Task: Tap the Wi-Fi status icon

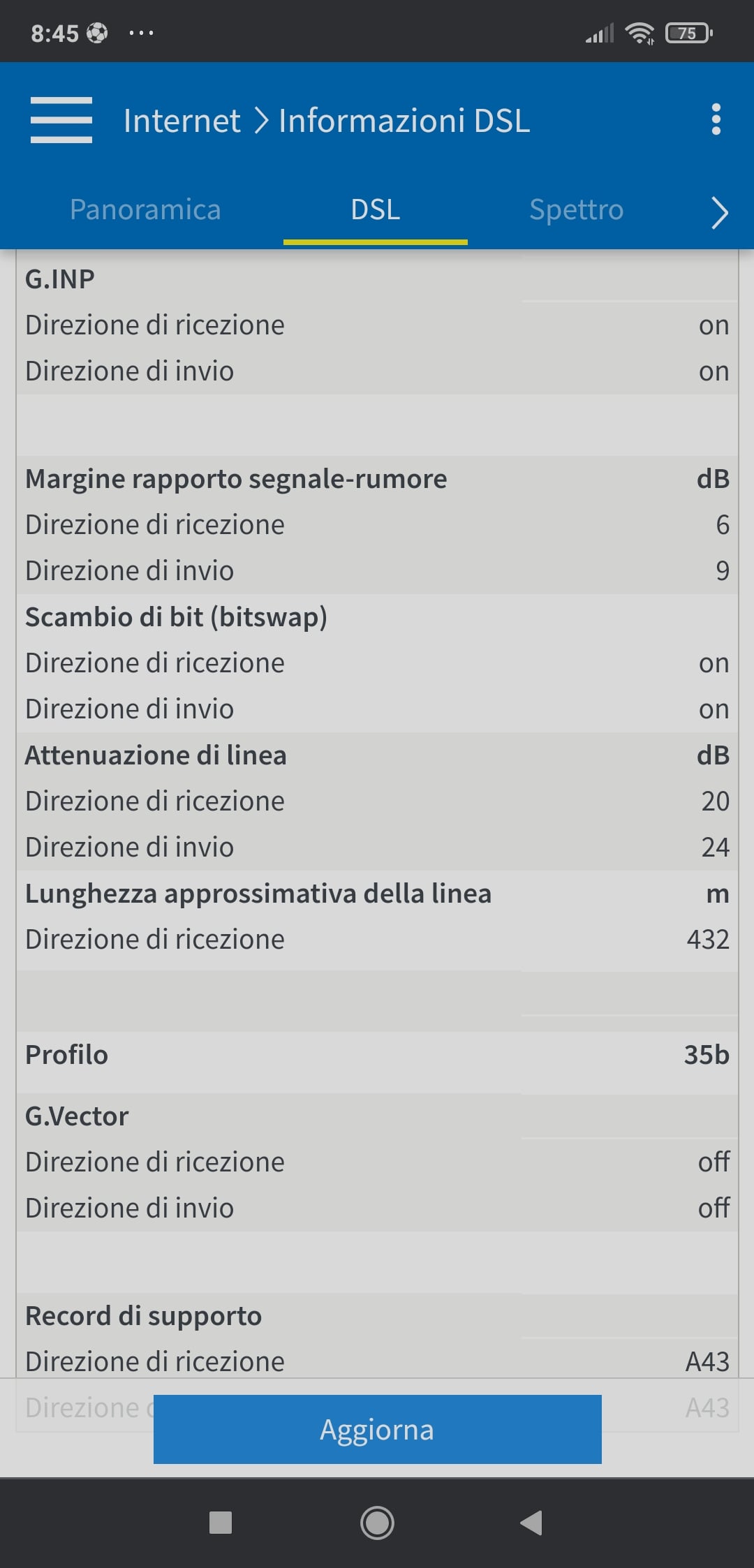Action: point(640,33)
